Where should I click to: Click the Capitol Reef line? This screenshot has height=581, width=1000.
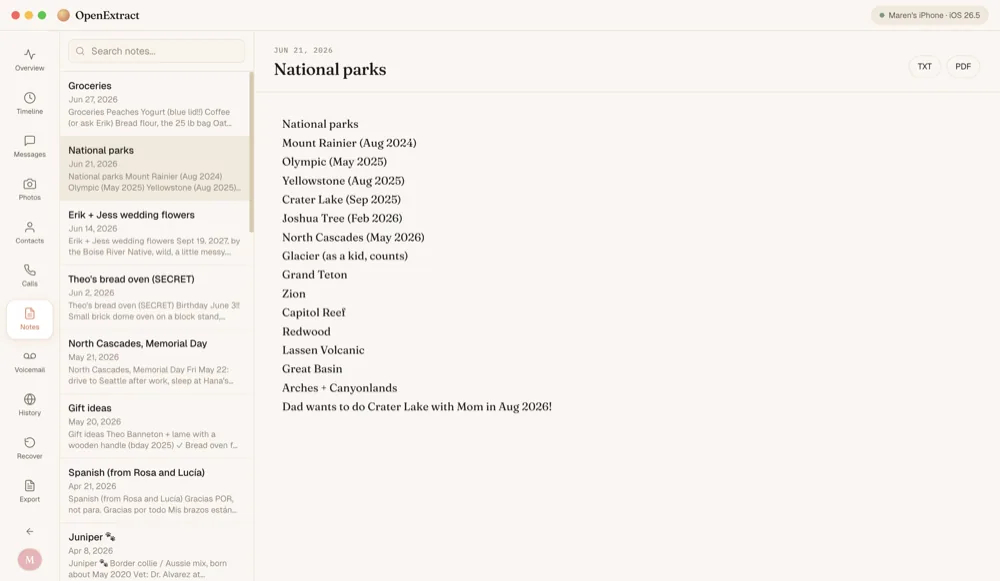click(x=313, y=313)
